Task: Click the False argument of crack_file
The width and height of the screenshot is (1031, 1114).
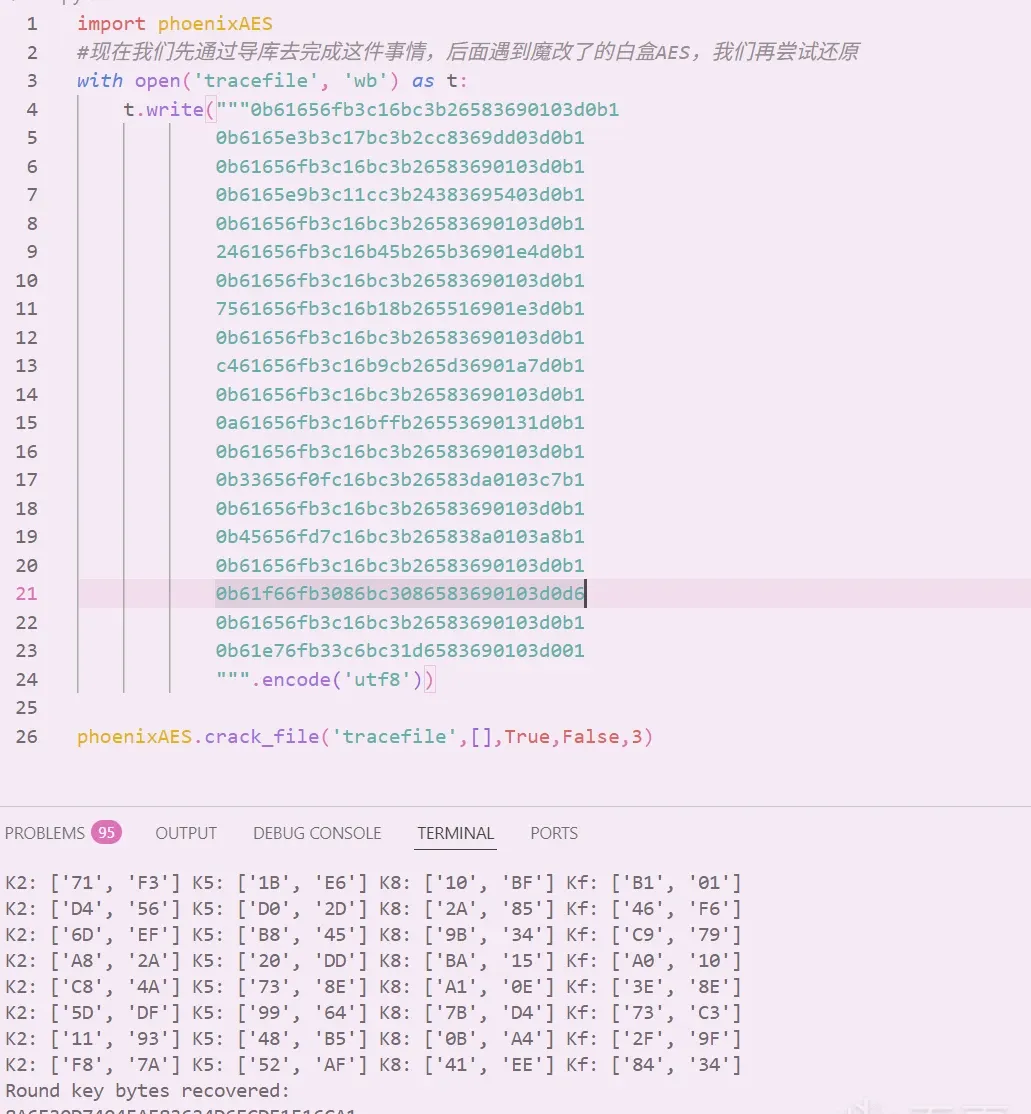Action: pyautogui.click(x=590, y=737)
